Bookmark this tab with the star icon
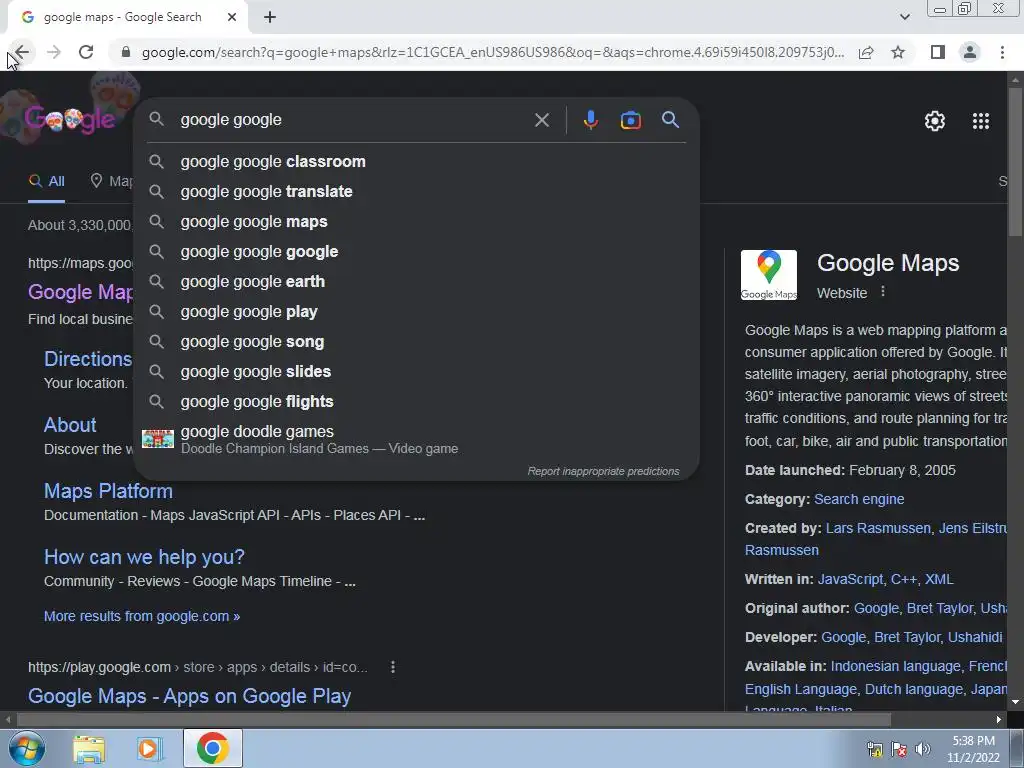This screenshot has height=768, width=1024. tap(898, 52)
